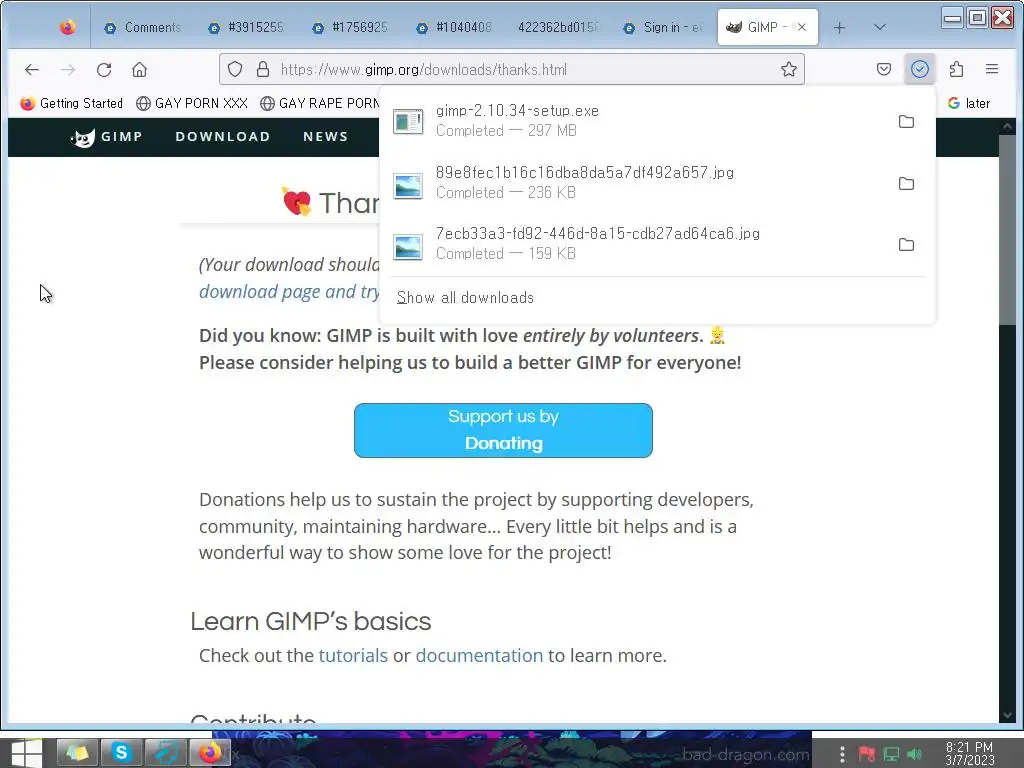Open new tab with plus button
Viewport: 1024px width, 768px height.
click(x=839, y=27)
